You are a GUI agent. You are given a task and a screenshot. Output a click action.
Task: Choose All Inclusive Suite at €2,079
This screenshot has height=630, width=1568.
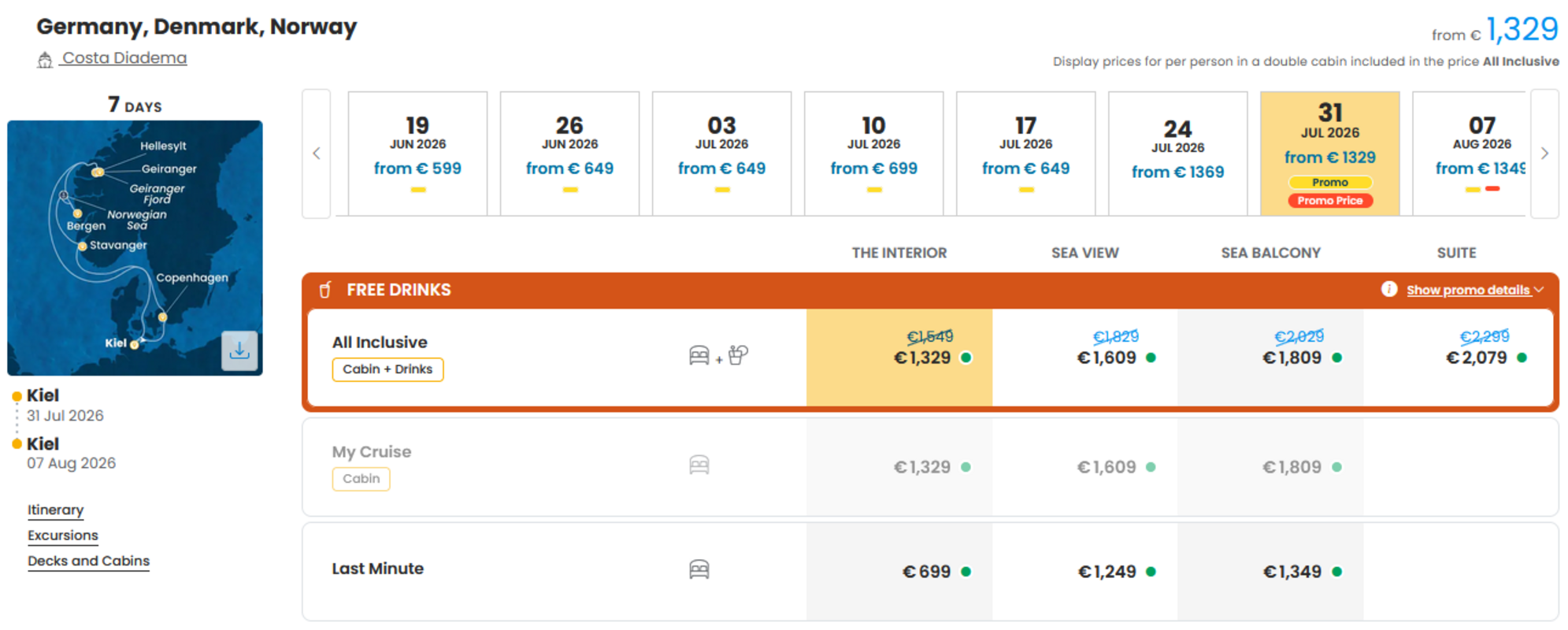click(1457, 358)
